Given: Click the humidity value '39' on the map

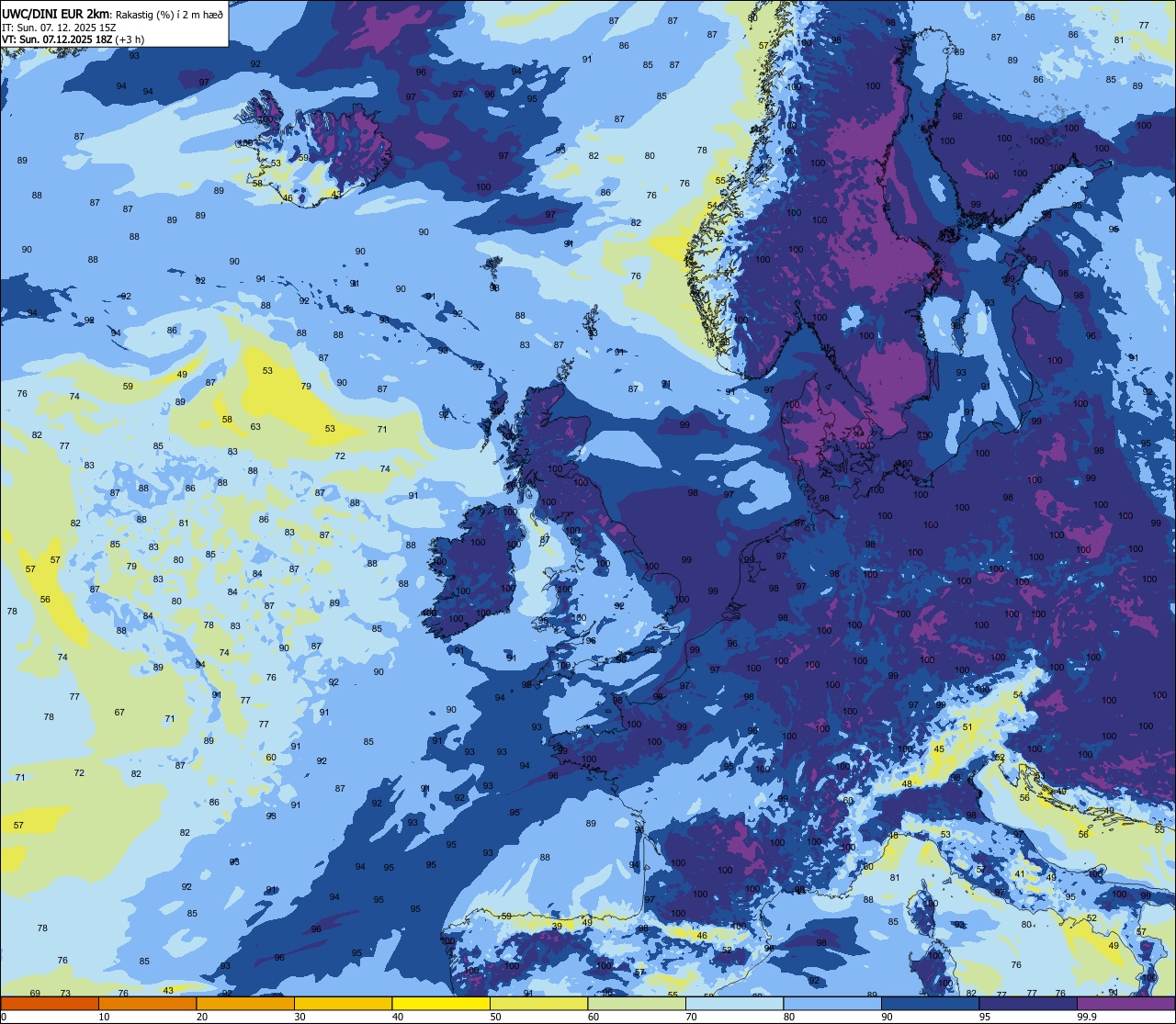Looking at the screenshot, I should [x=557, y=927].
